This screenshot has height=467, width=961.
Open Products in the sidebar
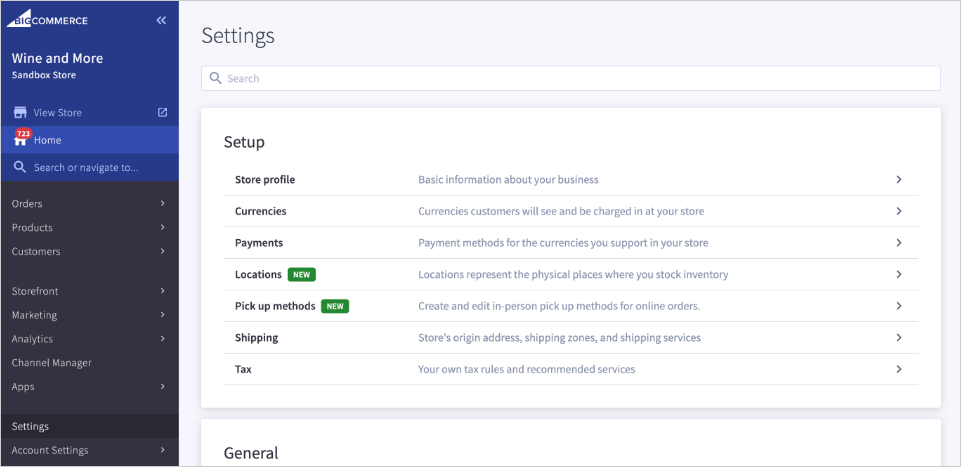(x=89, y=227)
